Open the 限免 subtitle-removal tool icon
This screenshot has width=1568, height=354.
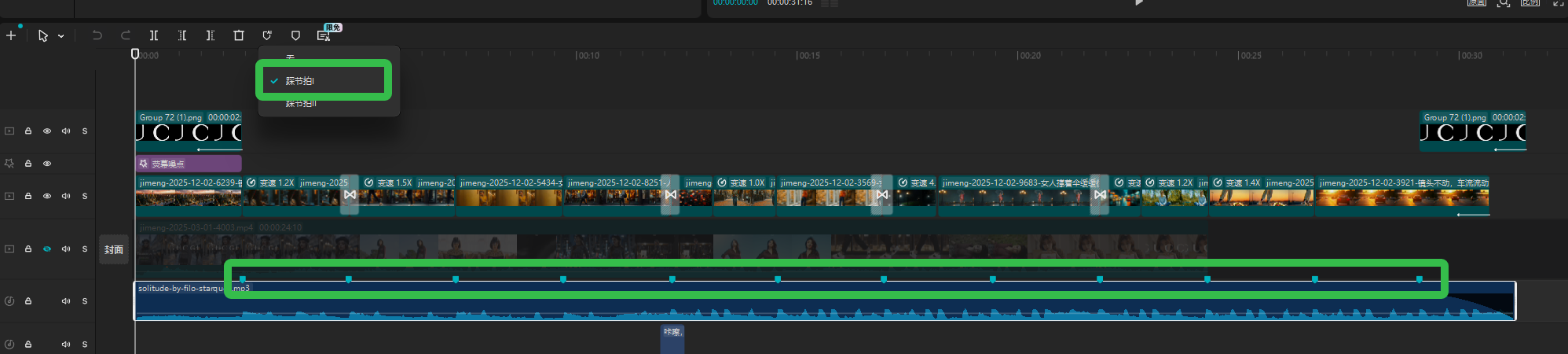323,35
